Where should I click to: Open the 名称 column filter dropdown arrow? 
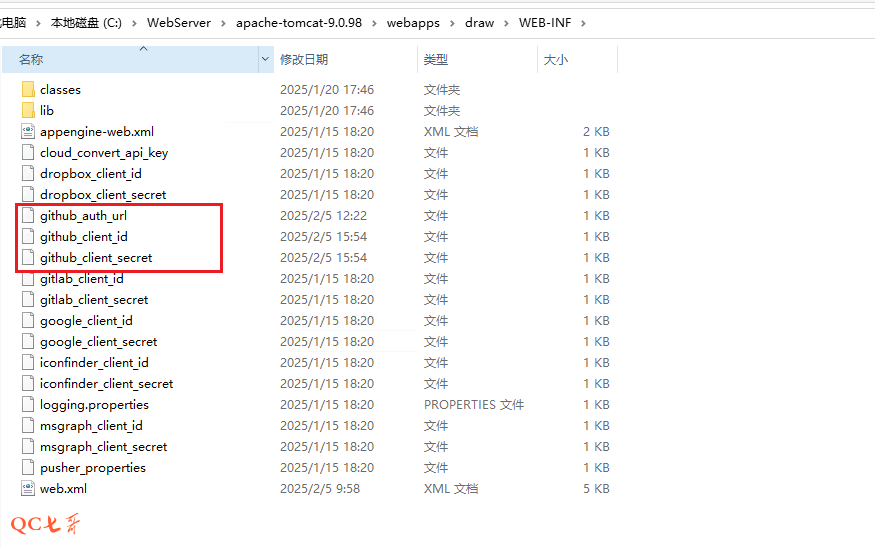pyautogui.click(x=265, y=60)
